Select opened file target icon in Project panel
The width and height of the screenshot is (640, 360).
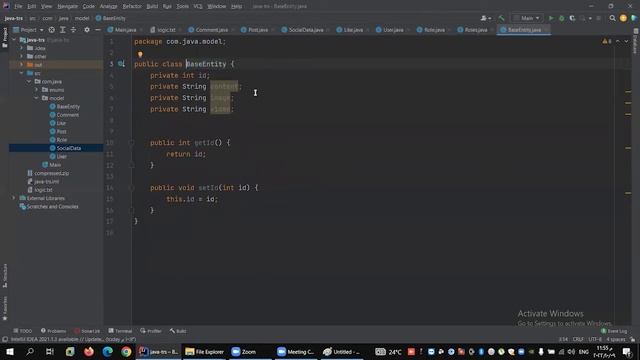51,30
